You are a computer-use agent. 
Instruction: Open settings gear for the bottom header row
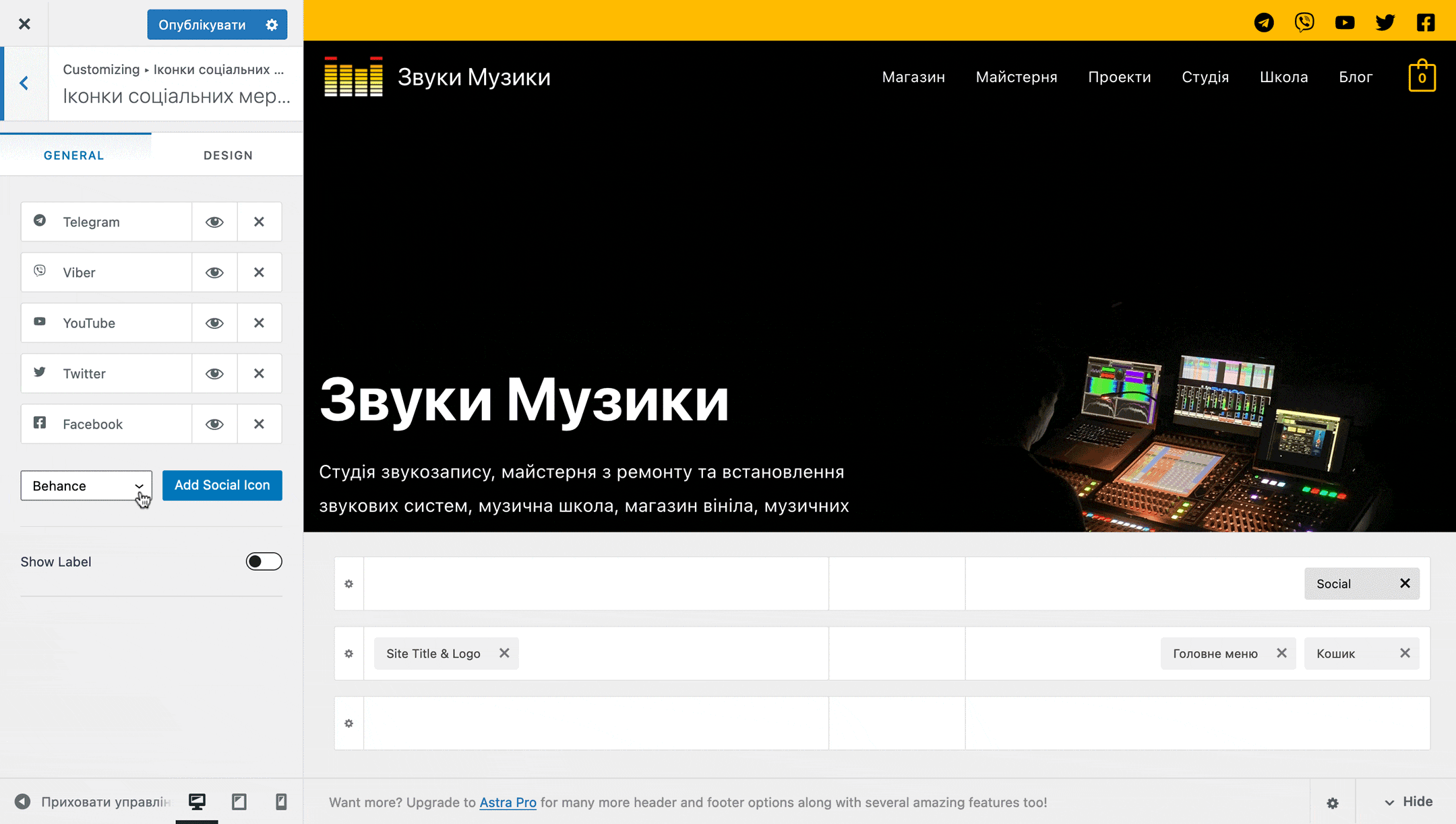pyautogui.click(x=348, y=724)
